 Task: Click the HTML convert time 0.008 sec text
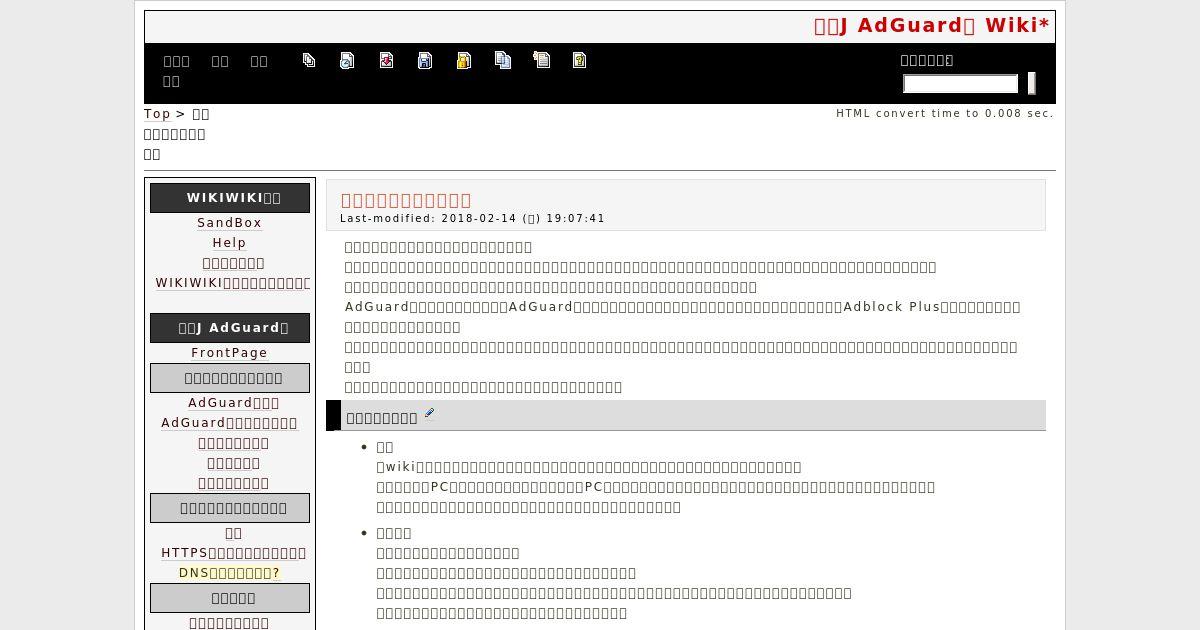pos(945,113)
